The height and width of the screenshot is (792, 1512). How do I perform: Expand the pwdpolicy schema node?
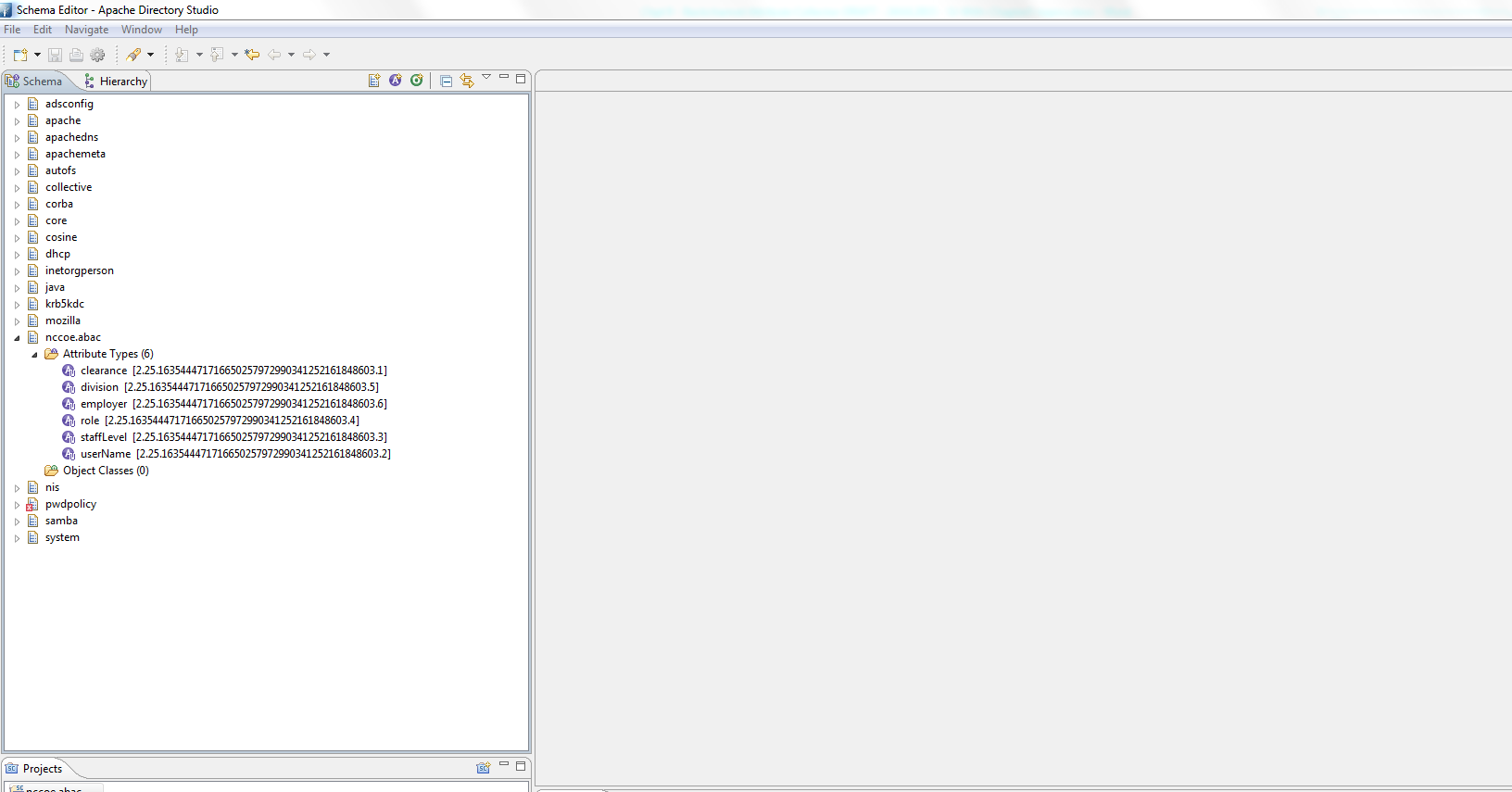pyautogui.click(x=17, y=505)
